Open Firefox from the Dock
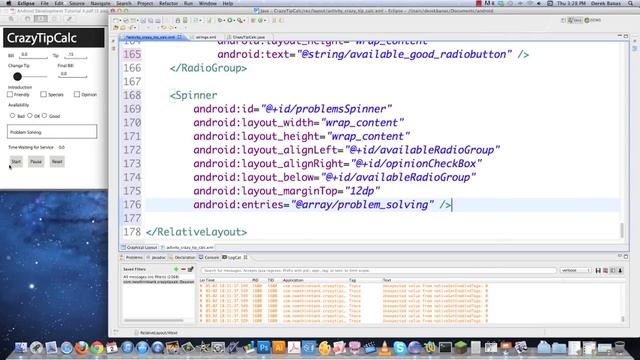The image size is (640, 360). [82, 348]
